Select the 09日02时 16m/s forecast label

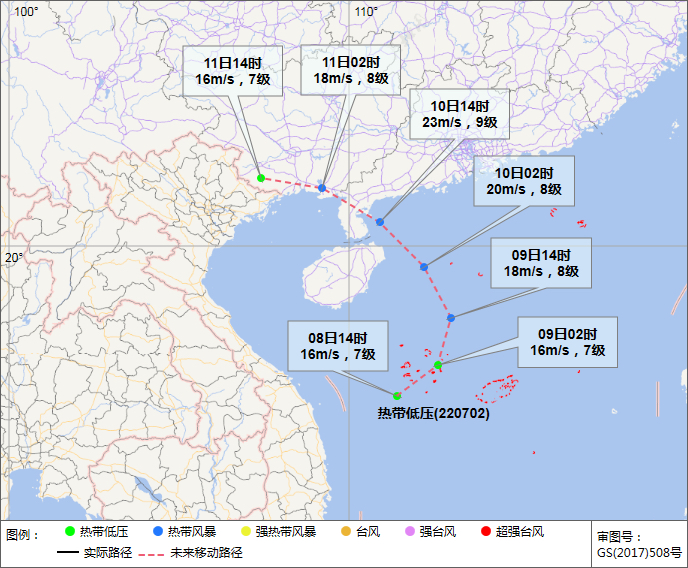pos(568,342)
